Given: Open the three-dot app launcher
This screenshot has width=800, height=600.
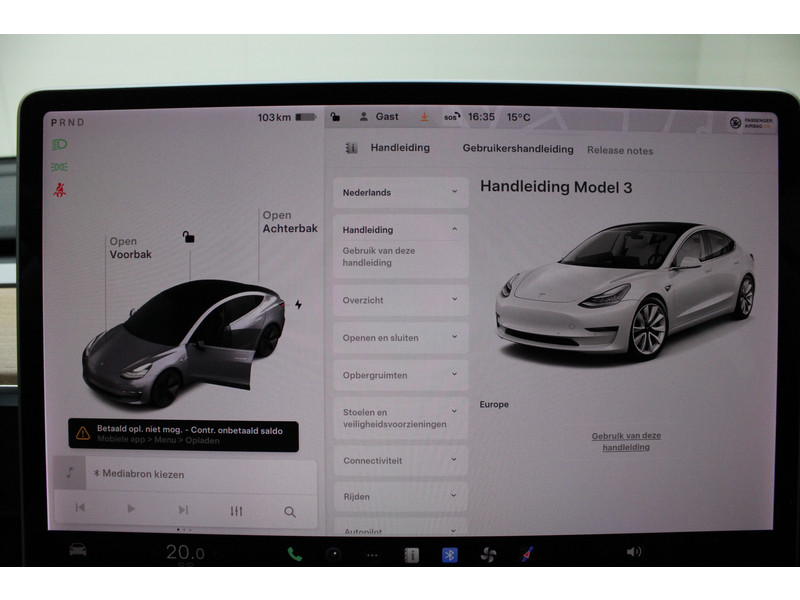Looking at the screenshot, I should pyautogui.click(x=372, y=555).
